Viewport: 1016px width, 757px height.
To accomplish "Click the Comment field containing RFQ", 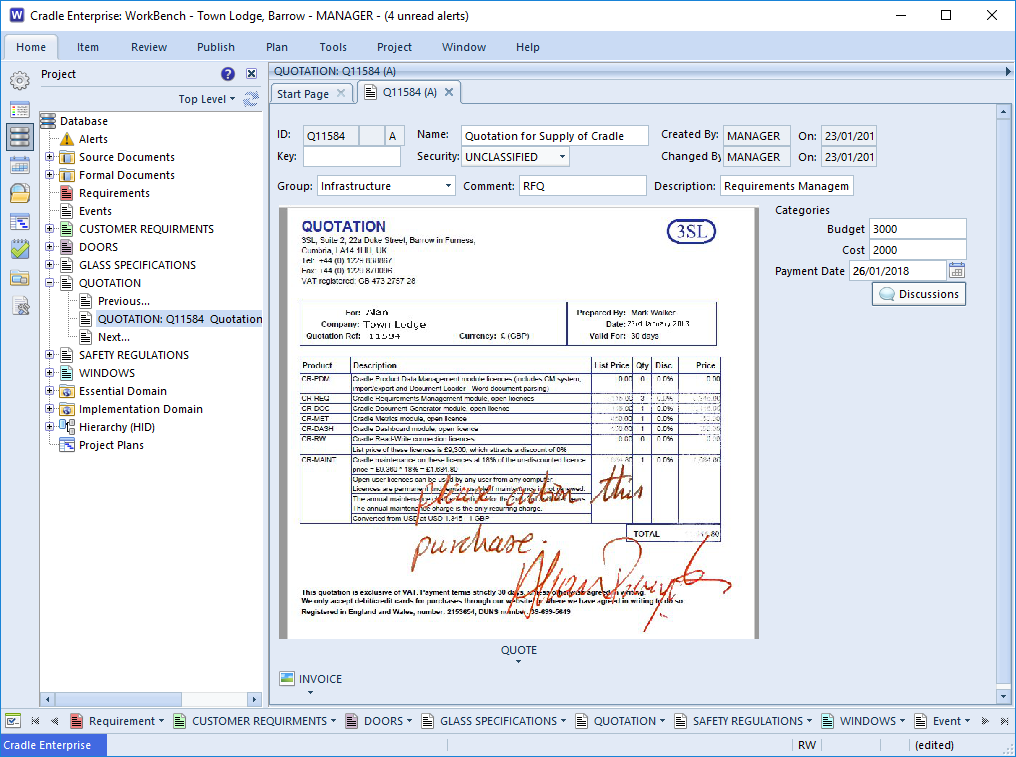I will [x=583, y=186].
